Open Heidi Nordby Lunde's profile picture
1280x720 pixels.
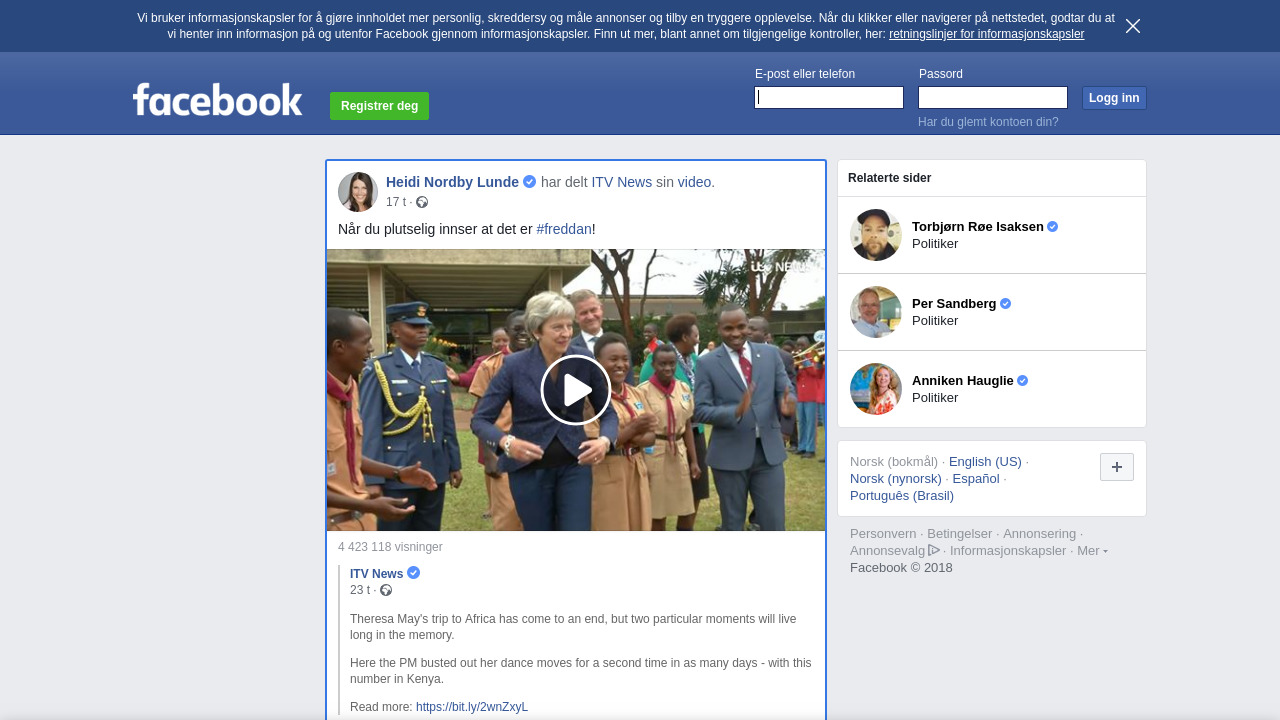tap(358, 192)
